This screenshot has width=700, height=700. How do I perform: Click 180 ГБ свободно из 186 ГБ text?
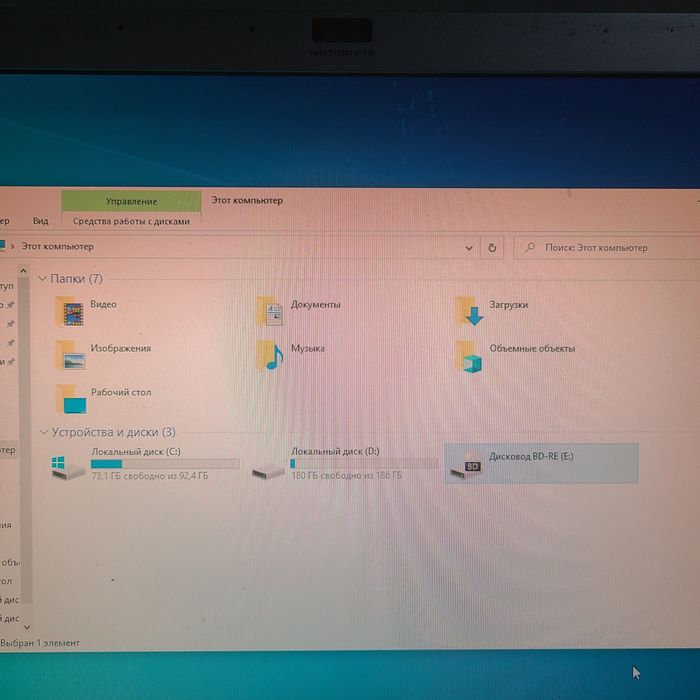point(347,475)
